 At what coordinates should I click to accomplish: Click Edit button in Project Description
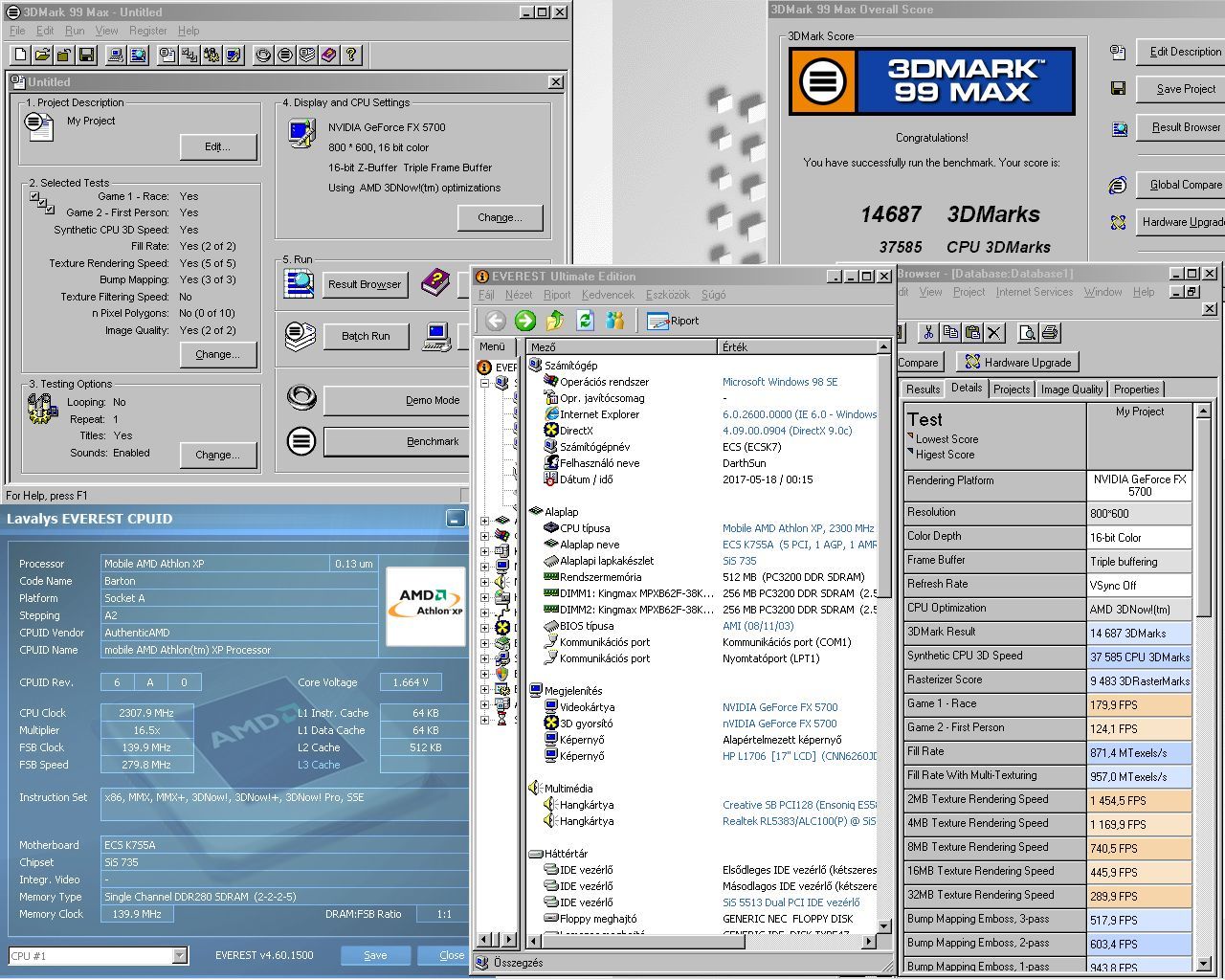click(218, 146)
